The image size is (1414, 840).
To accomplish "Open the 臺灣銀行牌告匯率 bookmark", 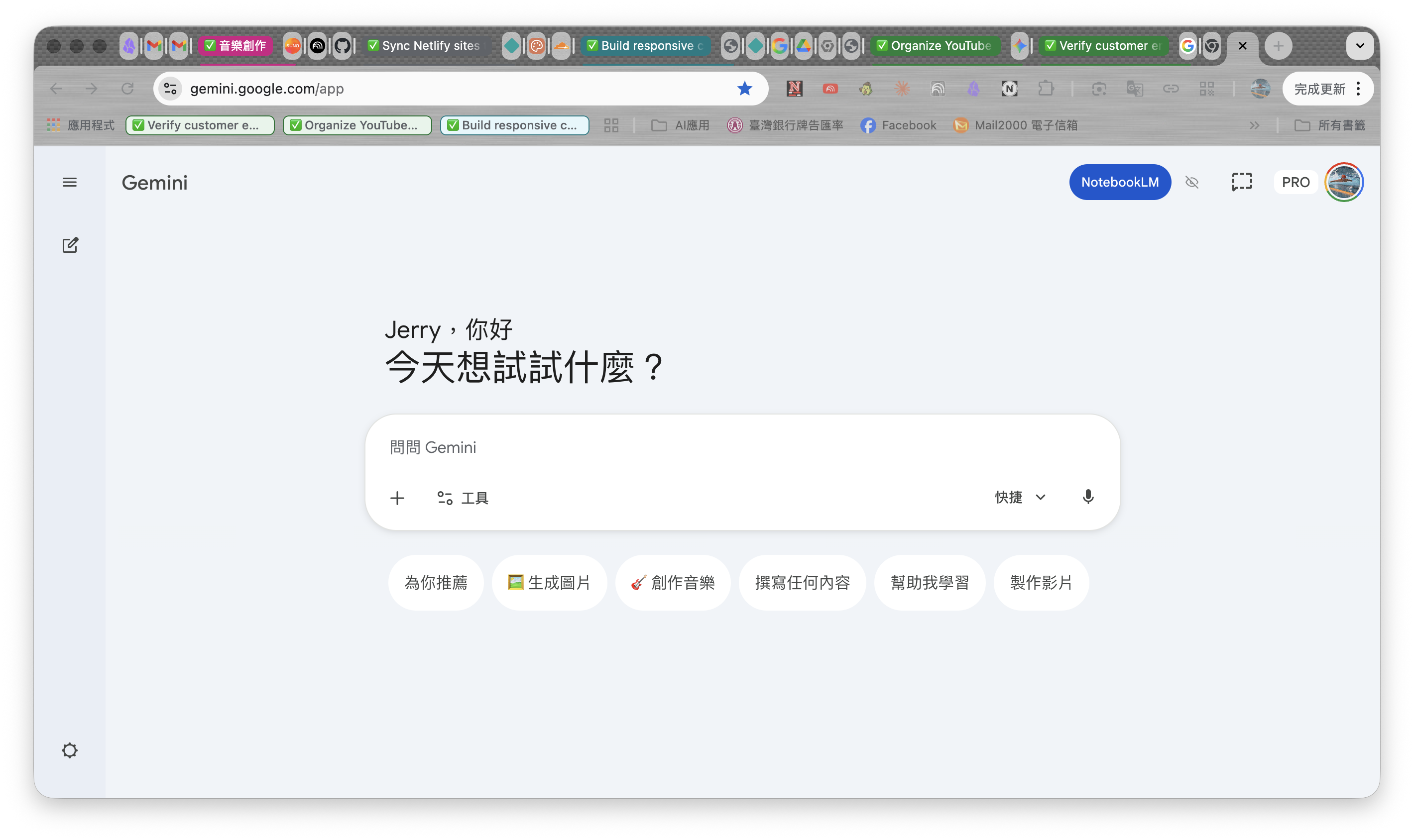I will click(785, 125).
